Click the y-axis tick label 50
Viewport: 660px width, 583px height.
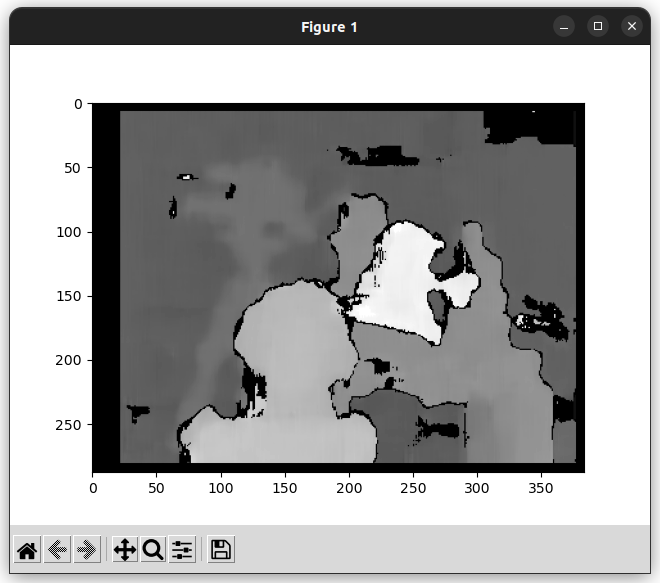point(73,168)
